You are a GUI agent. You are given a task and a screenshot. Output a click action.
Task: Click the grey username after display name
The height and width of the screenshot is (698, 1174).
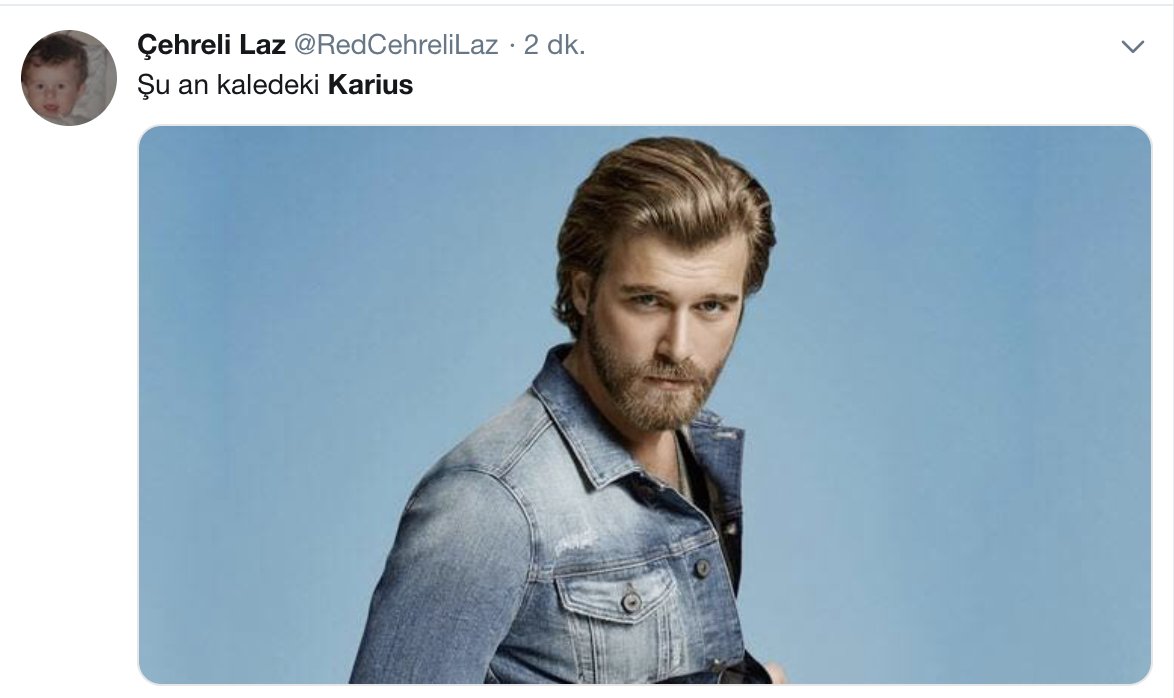[x=395, y=45]
